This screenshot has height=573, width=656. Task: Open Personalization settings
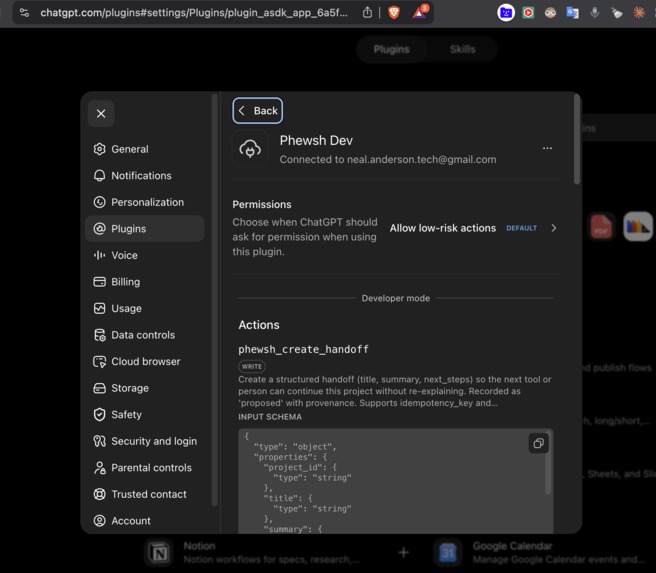[144, 202]
